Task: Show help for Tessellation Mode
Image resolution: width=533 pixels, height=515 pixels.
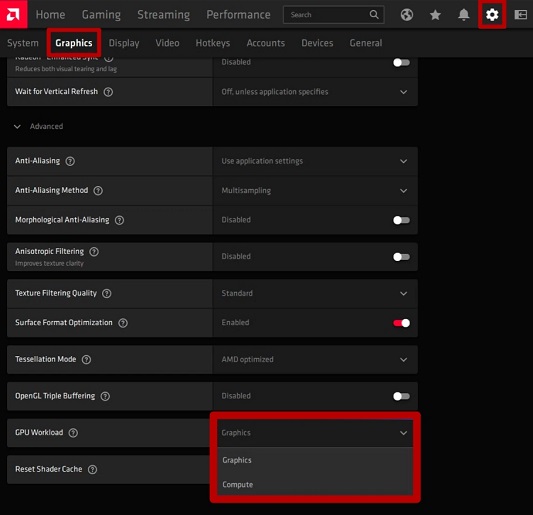Action: pos(86,359)
